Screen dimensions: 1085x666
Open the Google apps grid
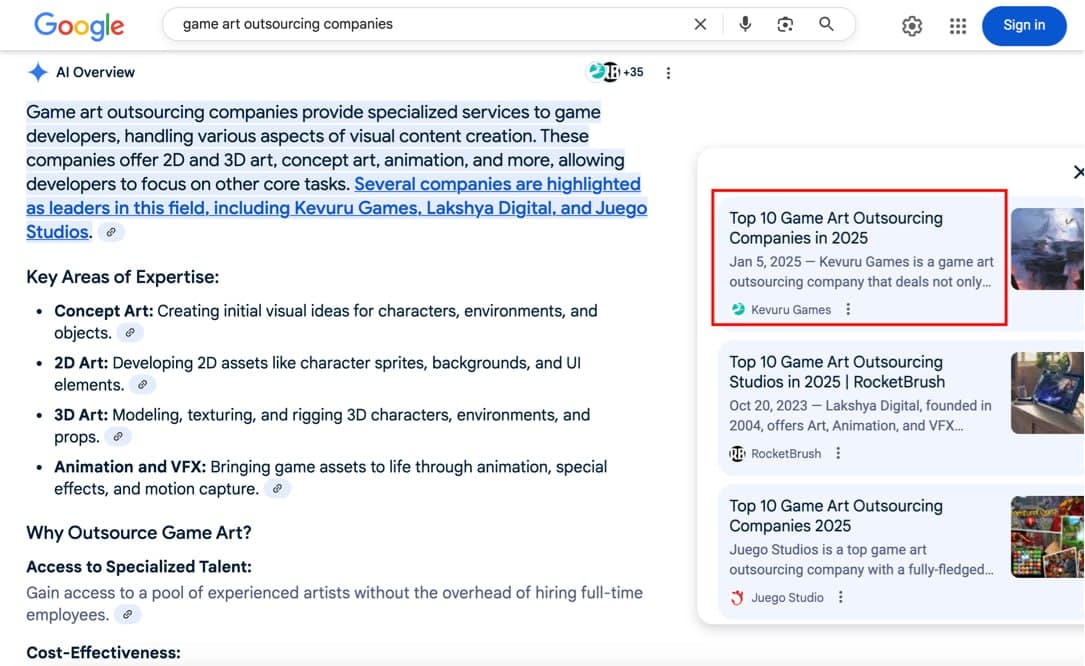[x=958, y=26]
